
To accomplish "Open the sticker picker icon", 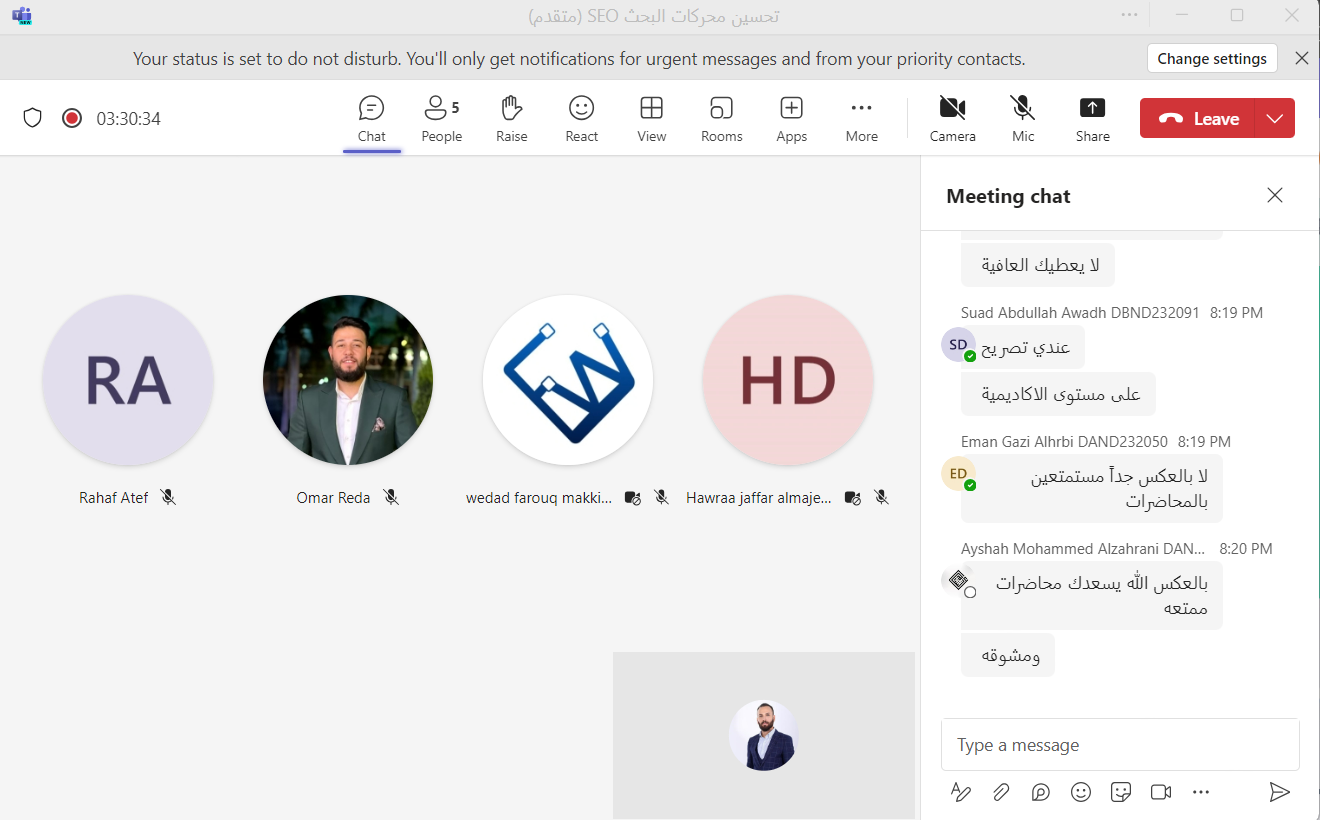I will pos(1121,792).
